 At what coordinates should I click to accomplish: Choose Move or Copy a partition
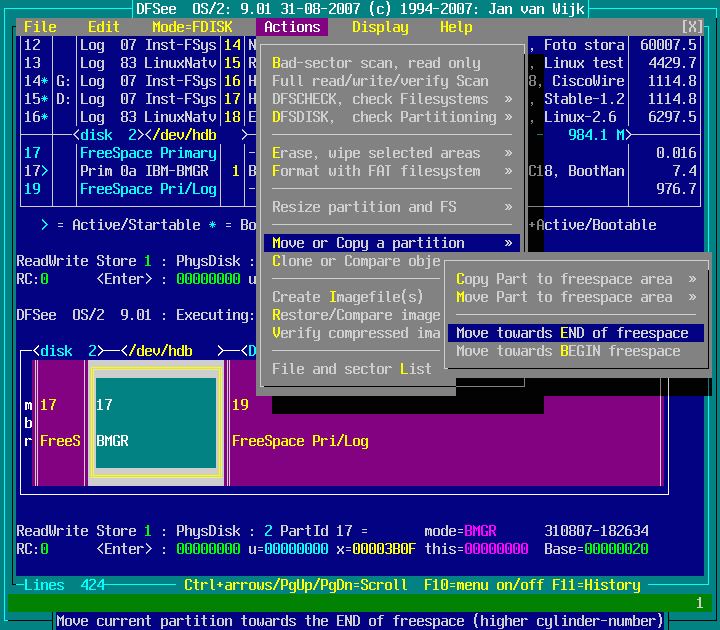click(390, 243)
